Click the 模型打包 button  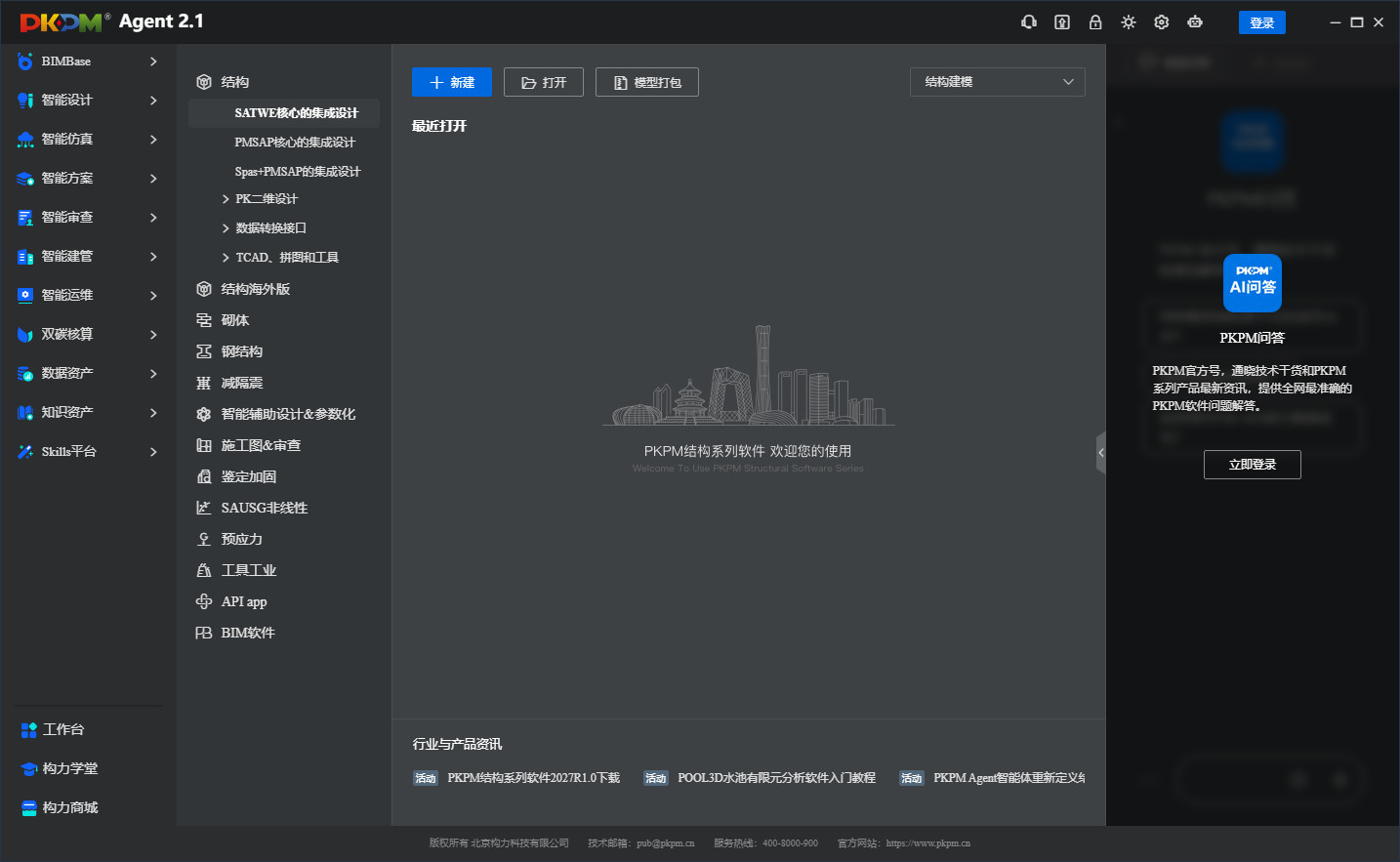pos(647,82)
